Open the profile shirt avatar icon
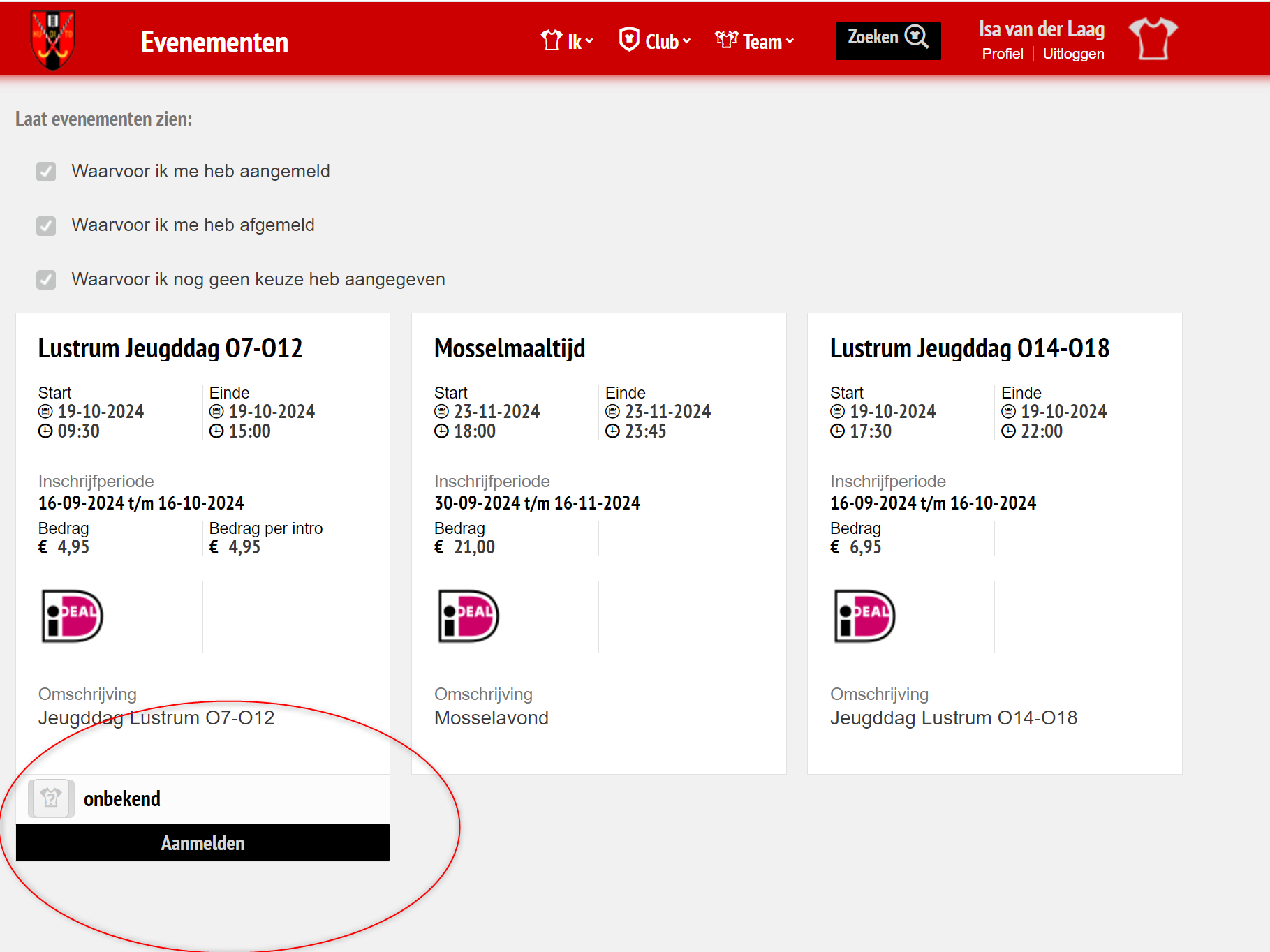The height and width of the screenshot is (952, 1270). coord(1153,38)
